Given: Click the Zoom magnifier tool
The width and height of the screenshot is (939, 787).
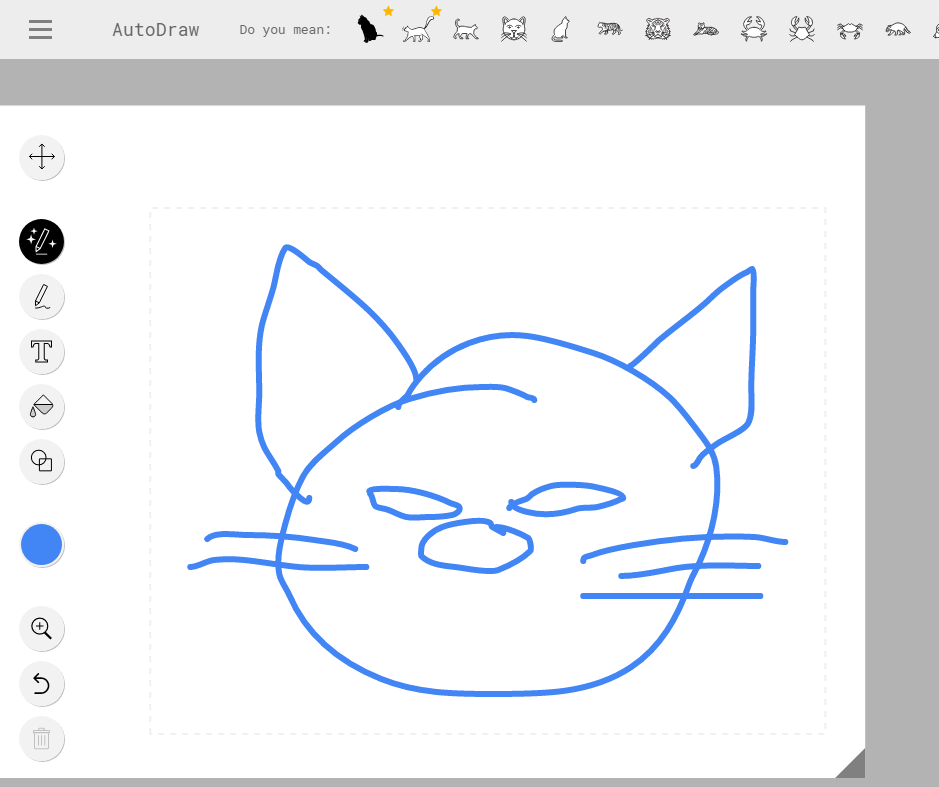Looking at the screenshot, I should (x=42, y=628).
